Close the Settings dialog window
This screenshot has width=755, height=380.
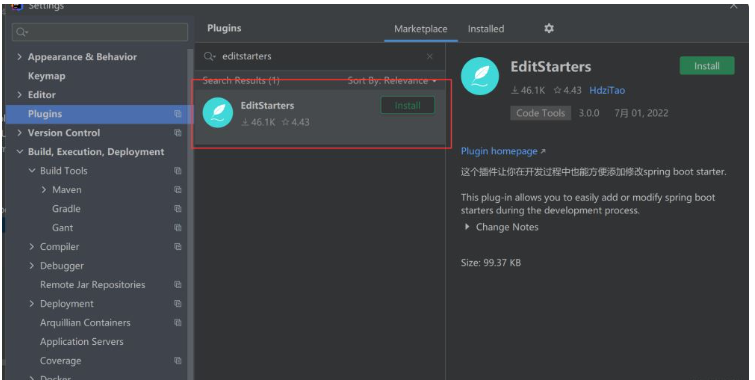(733, 5)
